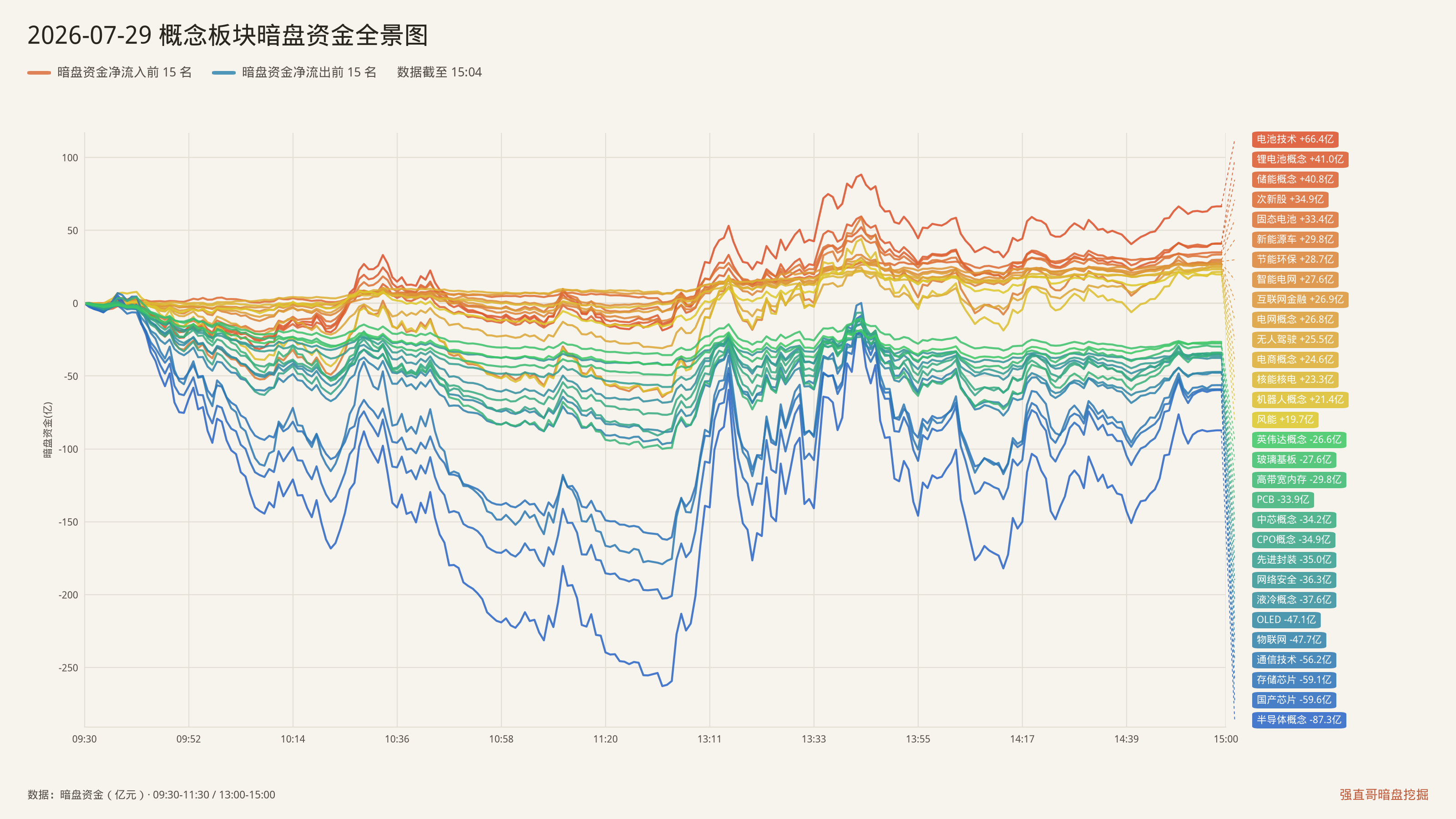Click the 强直哥暗盘挖掘 source text
The image size is (1456, 819).
click(x=1384, y=795)
